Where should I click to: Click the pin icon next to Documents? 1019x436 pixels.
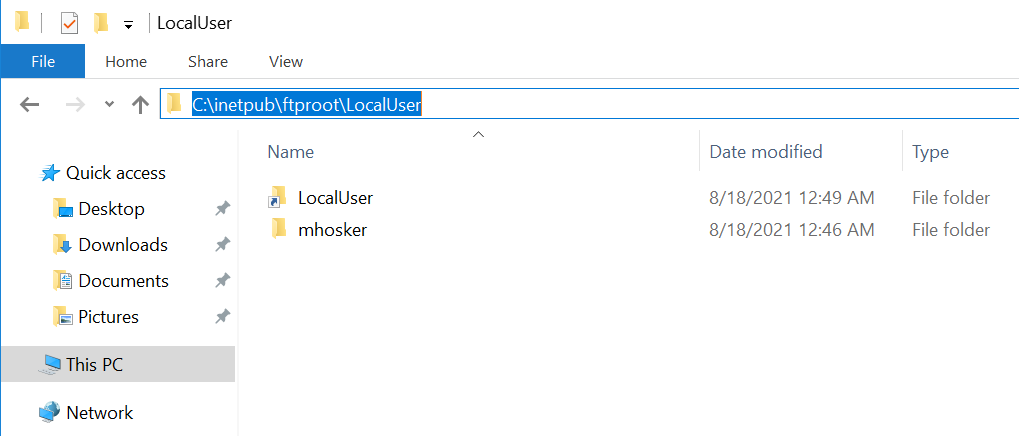pos(223,281)
